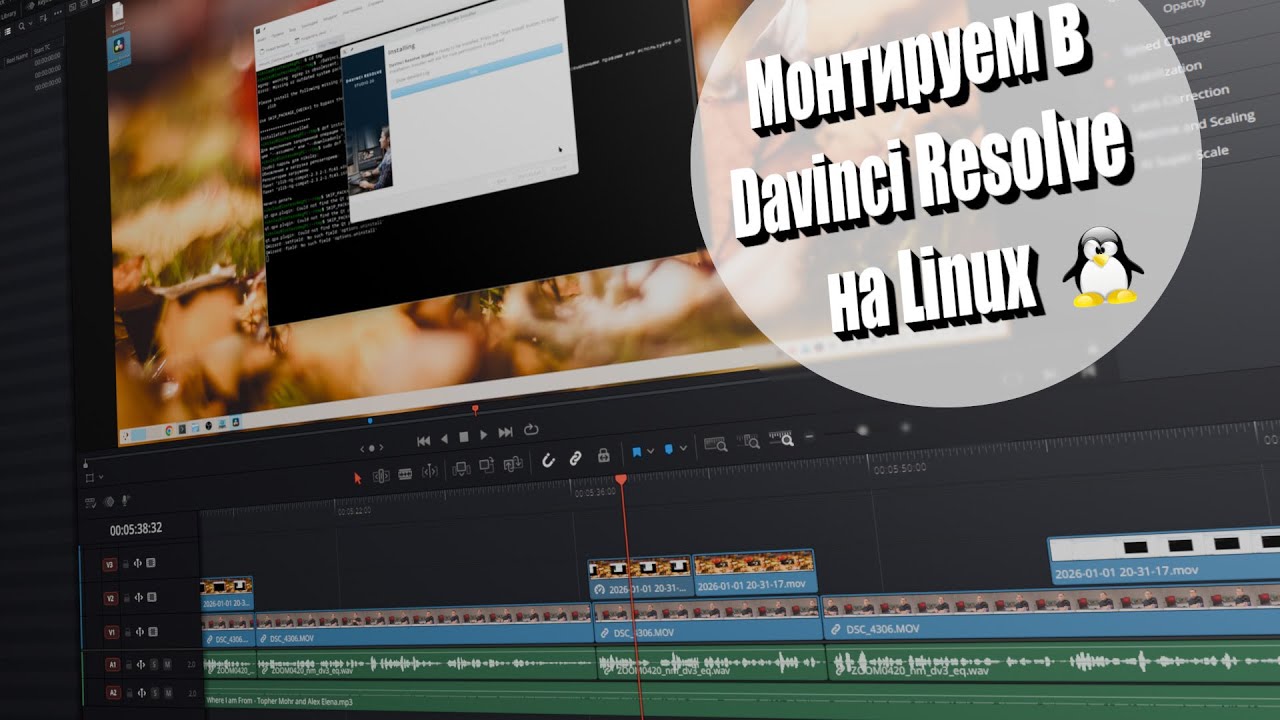Select the arrow Selection Mode tool

[x=358, y=478]
